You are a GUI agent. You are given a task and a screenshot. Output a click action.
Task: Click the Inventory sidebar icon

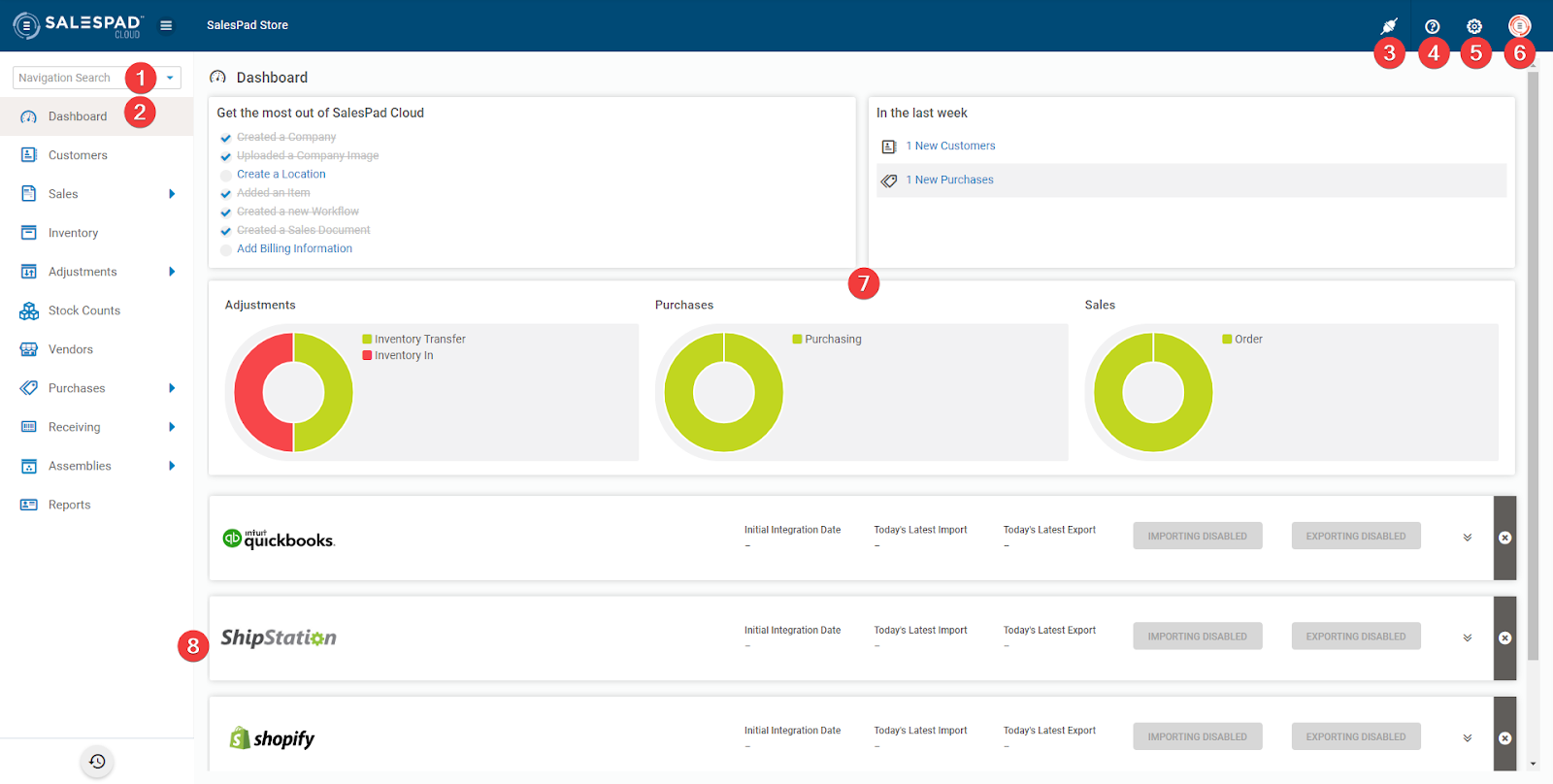click(29, 233)
